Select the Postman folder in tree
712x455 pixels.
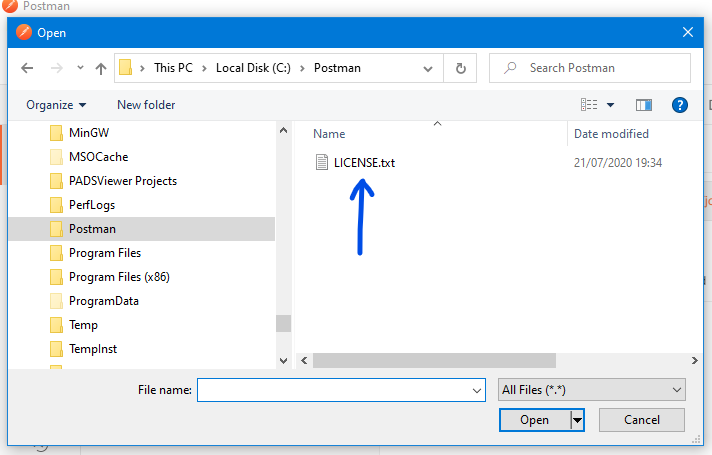(142, 229)
